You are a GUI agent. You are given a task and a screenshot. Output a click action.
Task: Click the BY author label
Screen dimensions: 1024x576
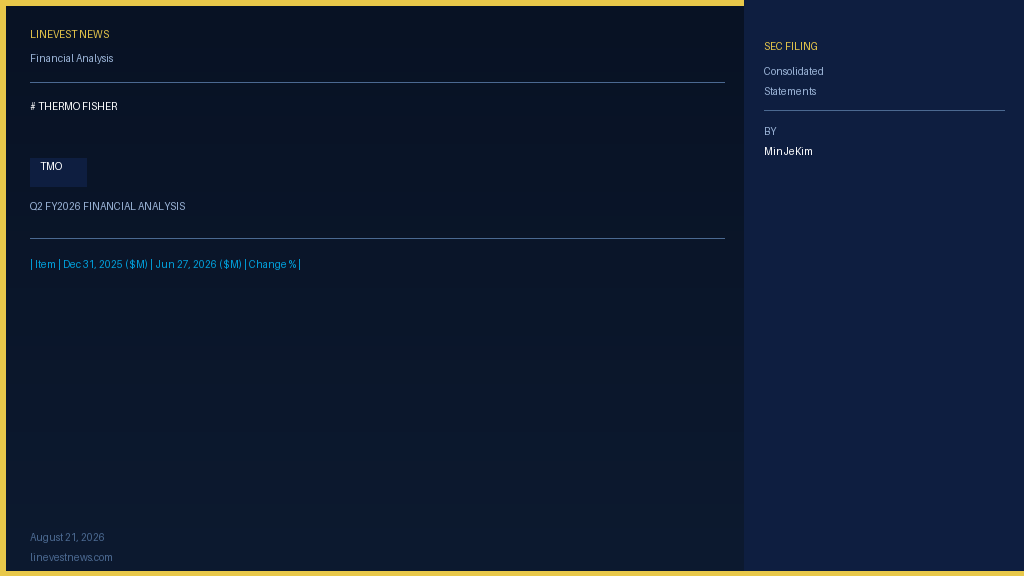[770, 132]
